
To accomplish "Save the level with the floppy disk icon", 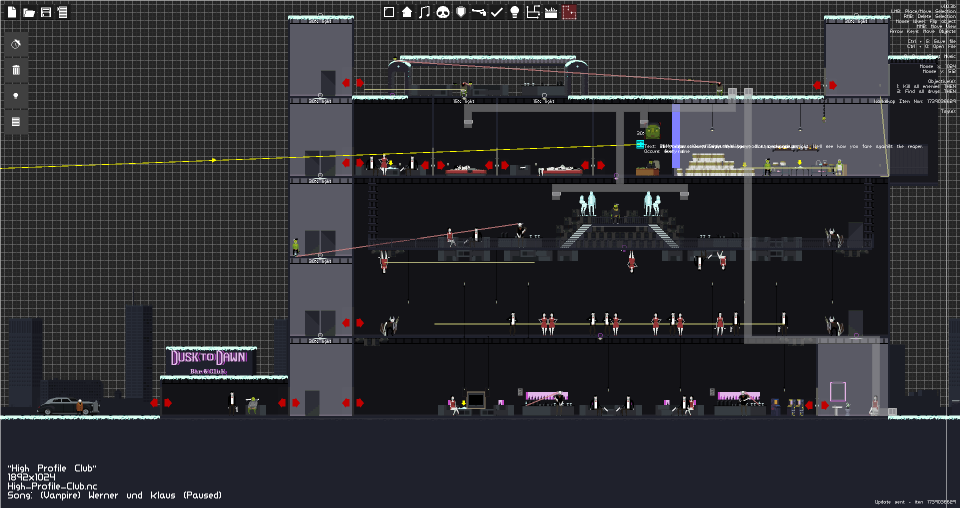I will (46, 12).
